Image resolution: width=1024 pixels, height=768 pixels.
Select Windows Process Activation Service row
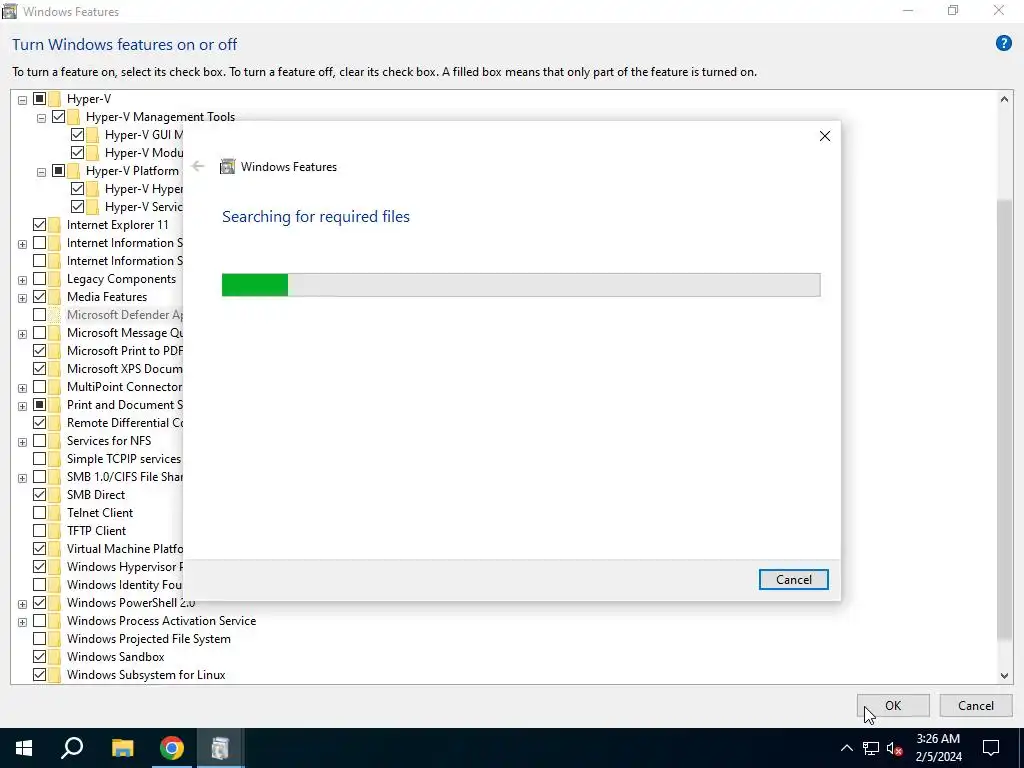tap(161, 621)
